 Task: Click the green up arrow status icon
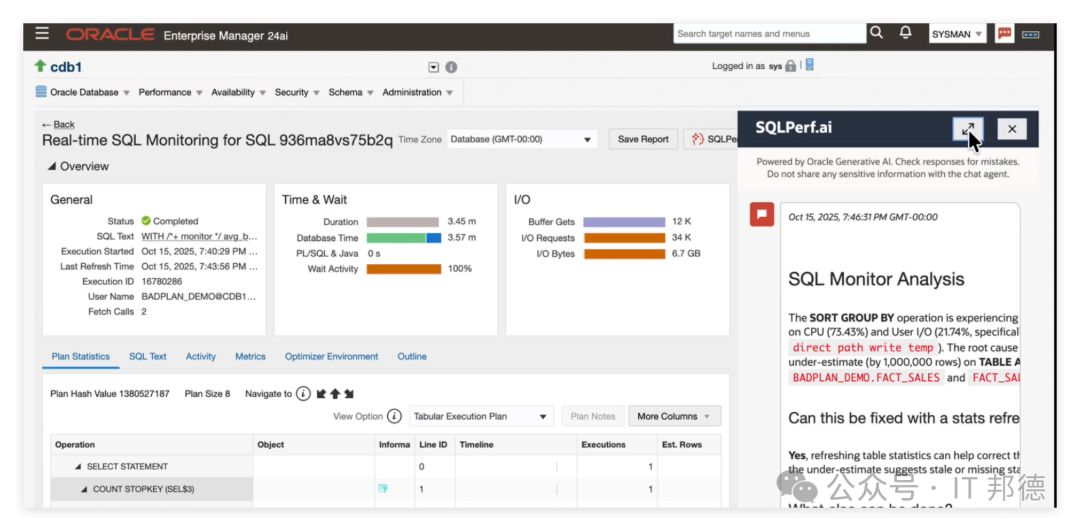pyautogui.click(x=40, y=66)
